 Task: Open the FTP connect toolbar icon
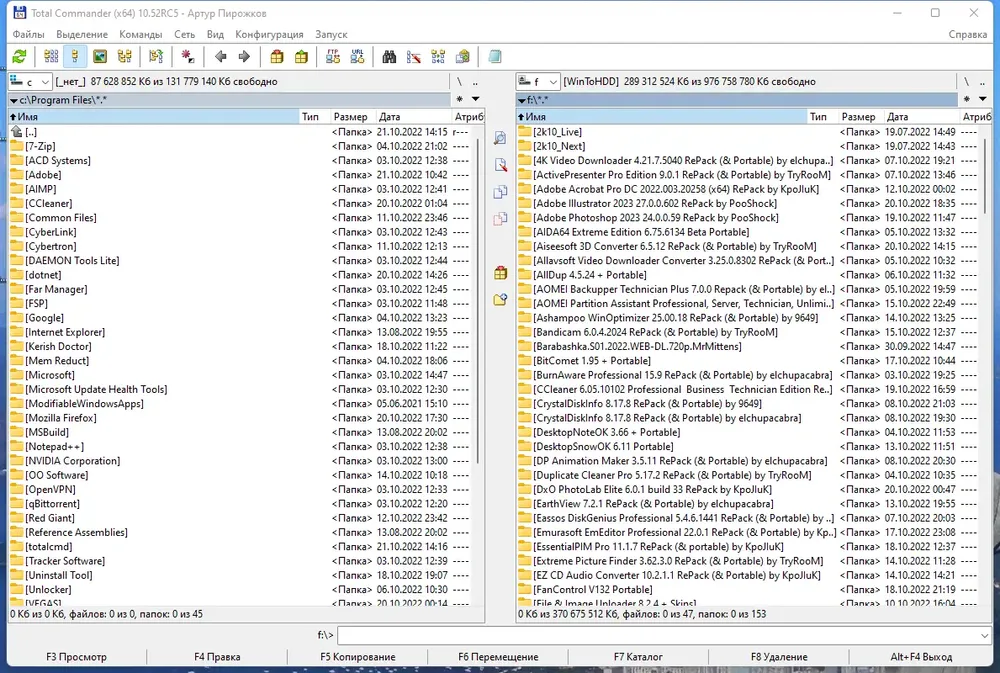click(333, 57)
